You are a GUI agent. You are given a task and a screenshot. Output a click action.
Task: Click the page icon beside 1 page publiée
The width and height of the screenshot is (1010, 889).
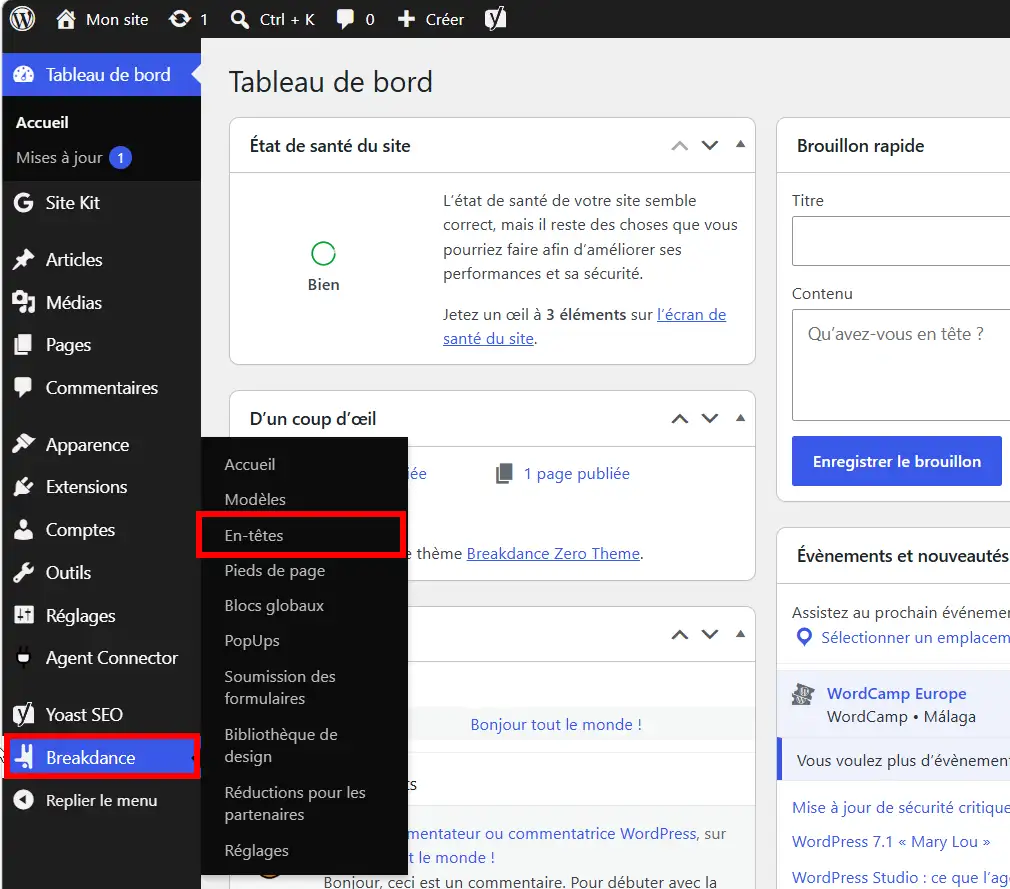[x=504, y=473]
